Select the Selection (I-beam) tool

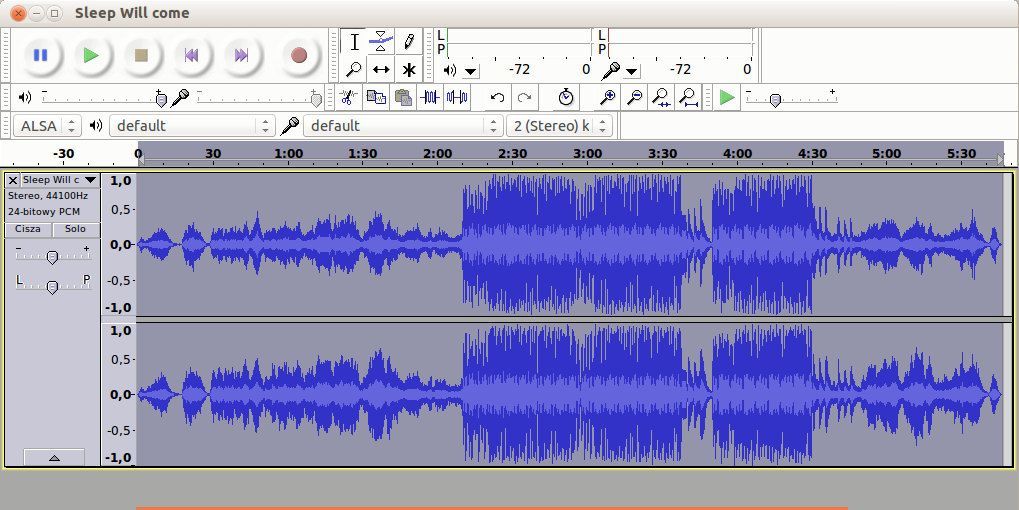[354, 42]
